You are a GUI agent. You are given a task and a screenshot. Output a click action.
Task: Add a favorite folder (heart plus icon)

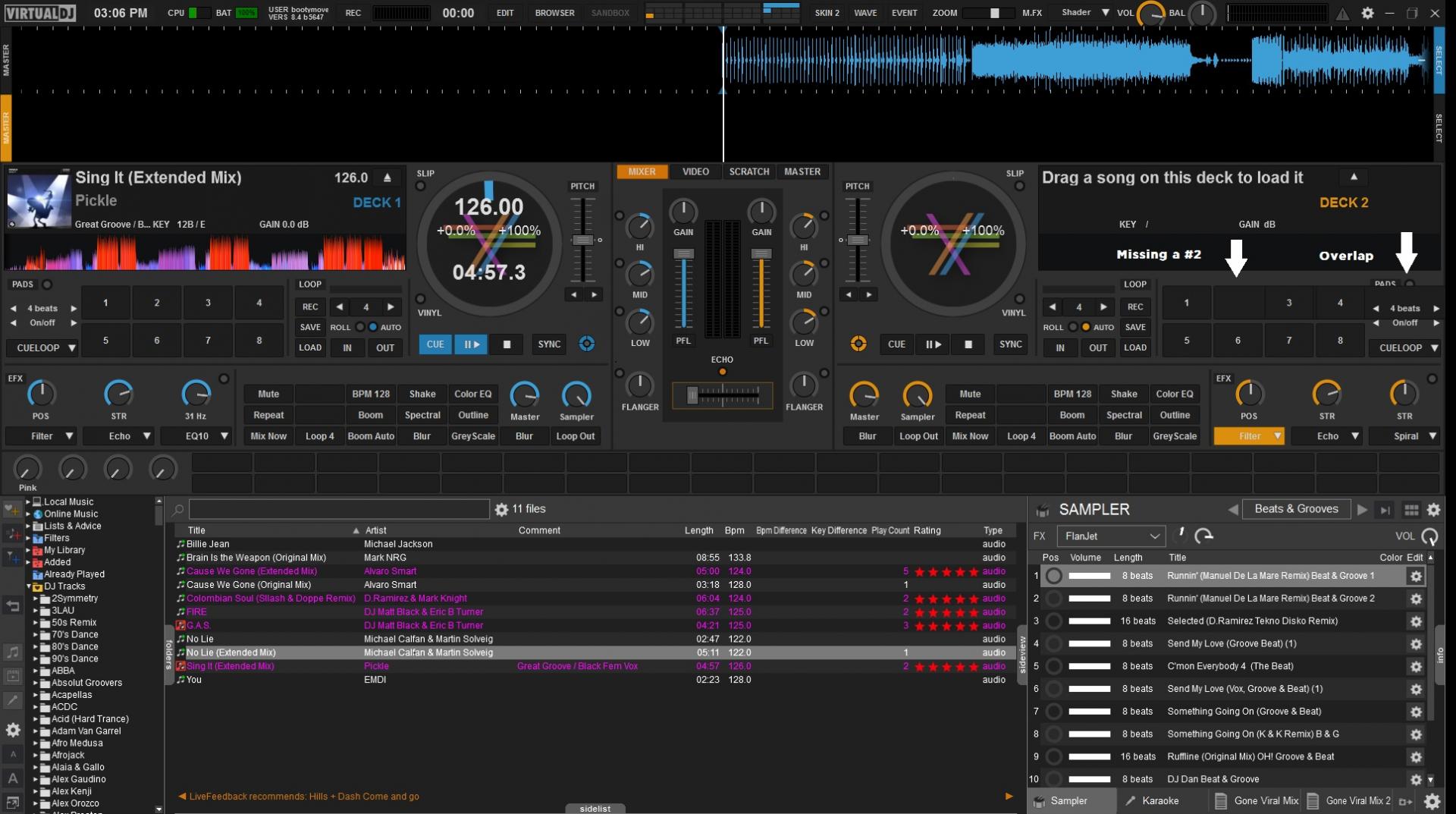point(12,510)
